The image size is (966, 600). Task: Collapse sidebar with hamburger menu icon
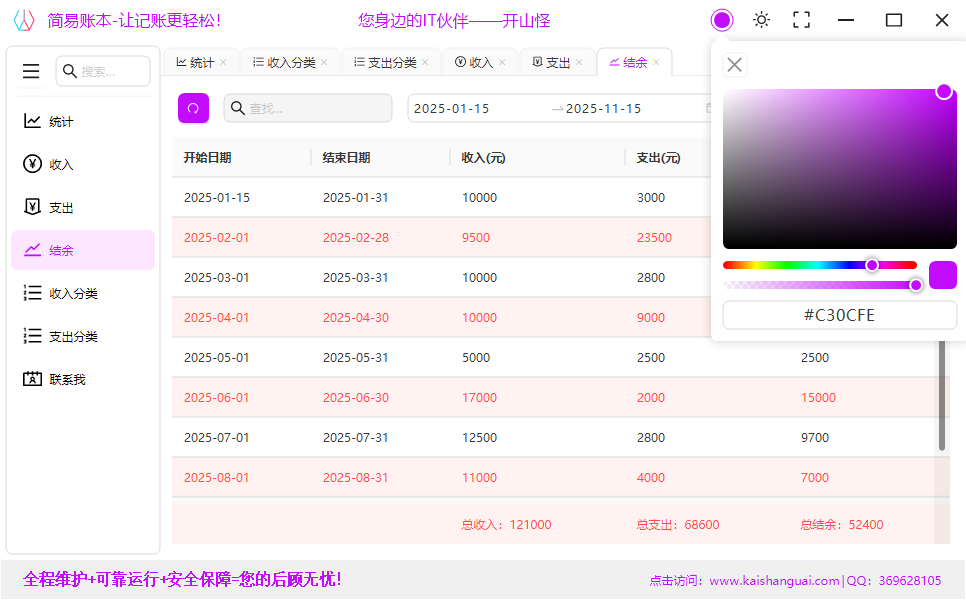point(31,71)
